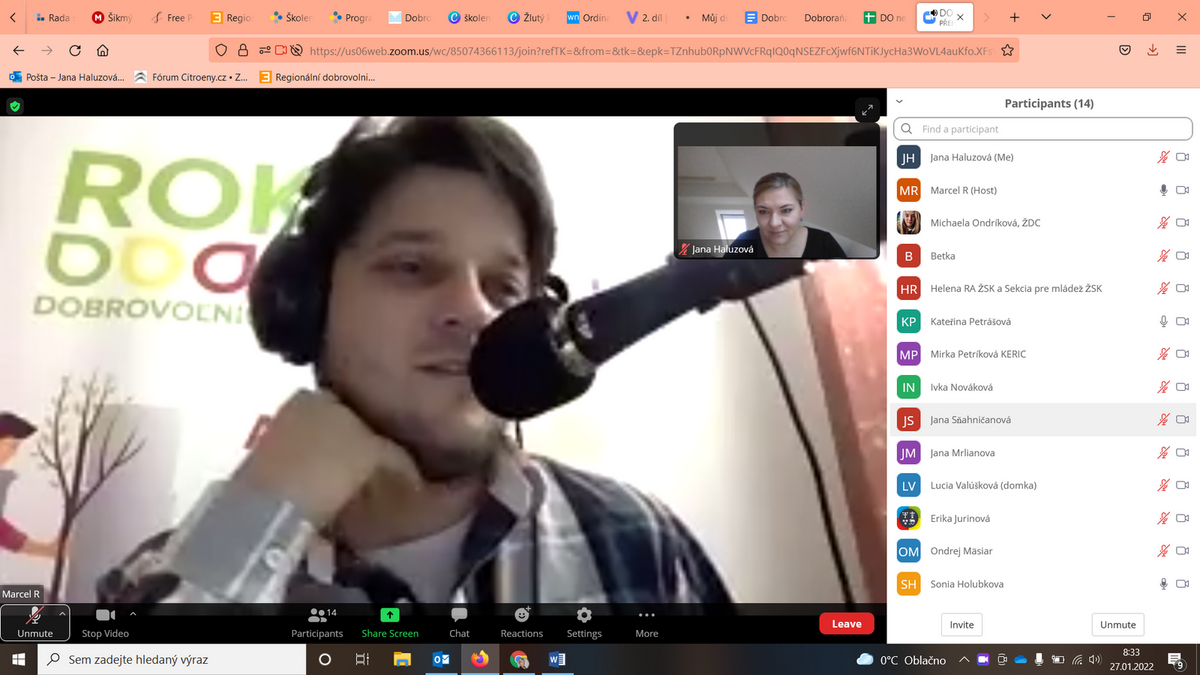The width and height of the screenshot is (1200, 675).
Task: Click the JS avatar of Jana Sáahničanová
Action: pos(908,420)
